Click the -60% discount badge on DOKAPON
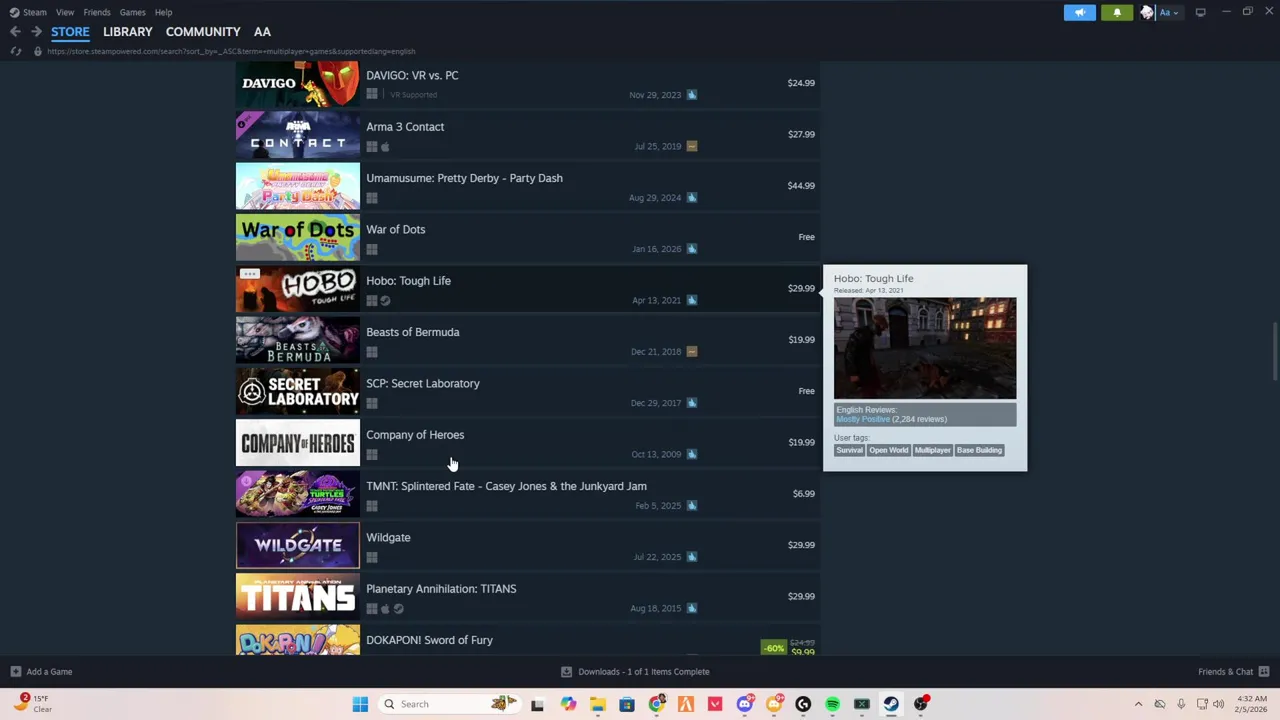The image size is (1280, 720). [774, 648]
